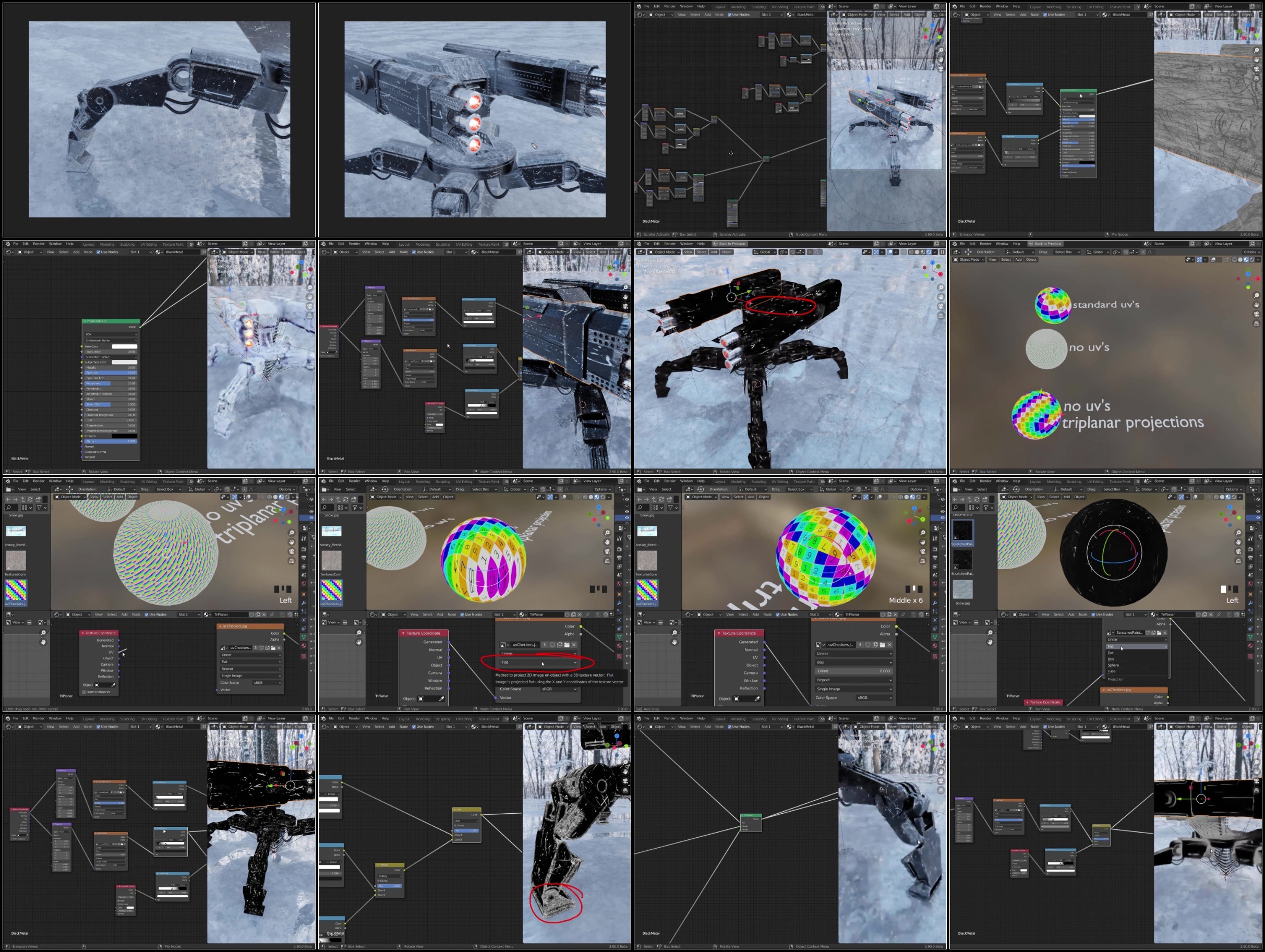Toggle Use Nodes above the open projection list
1265x952 pixels.
point(1093,614)
